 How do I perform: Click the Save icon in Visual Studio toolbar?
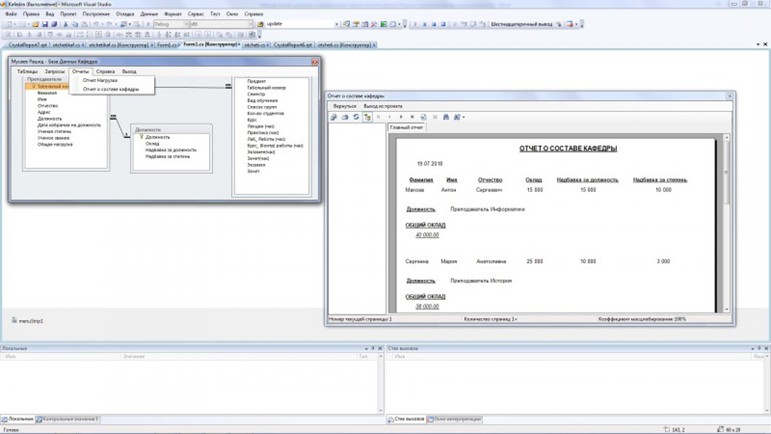click(45, 24)
